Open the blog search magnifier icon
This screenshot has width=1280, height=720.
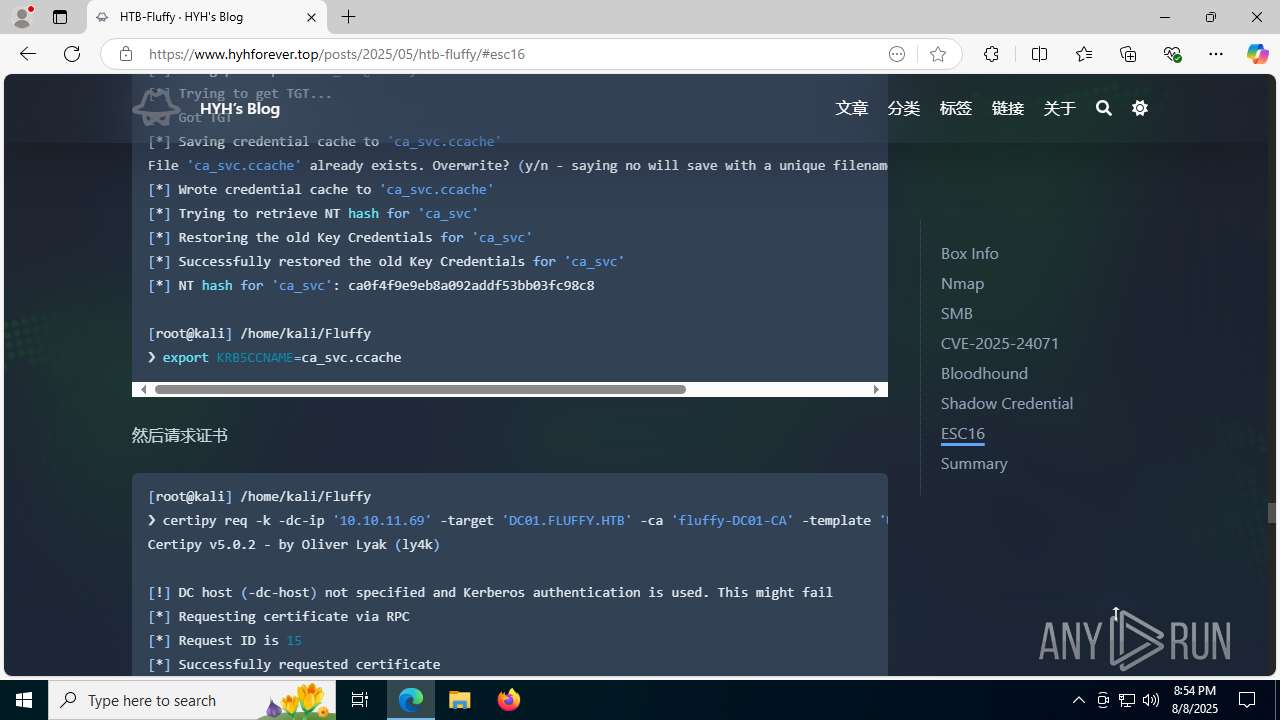[x=1104, y=108]
